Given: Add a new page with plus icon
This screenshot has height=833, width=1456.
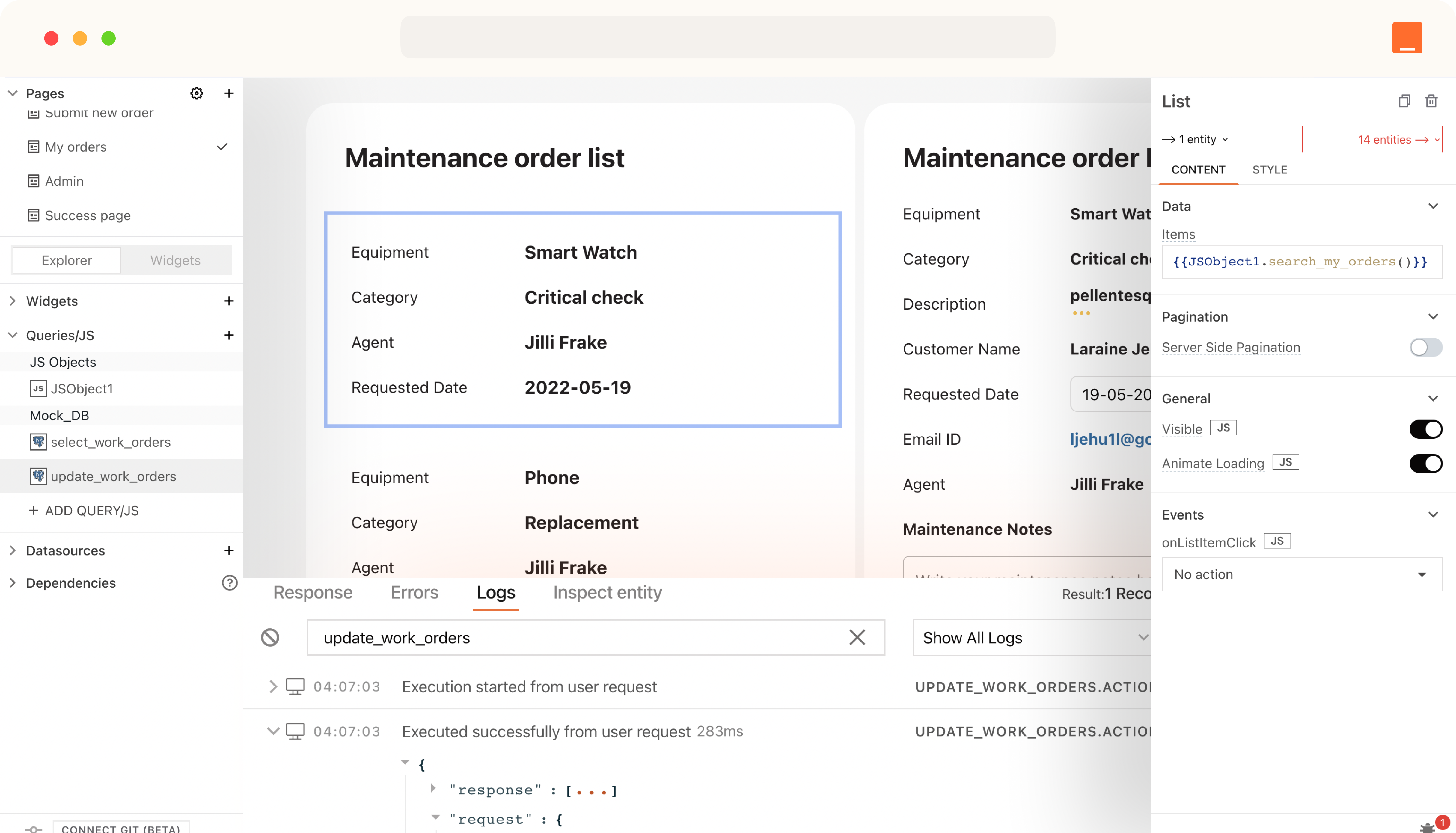Looking at the screenshot, I should coord(229,93).
